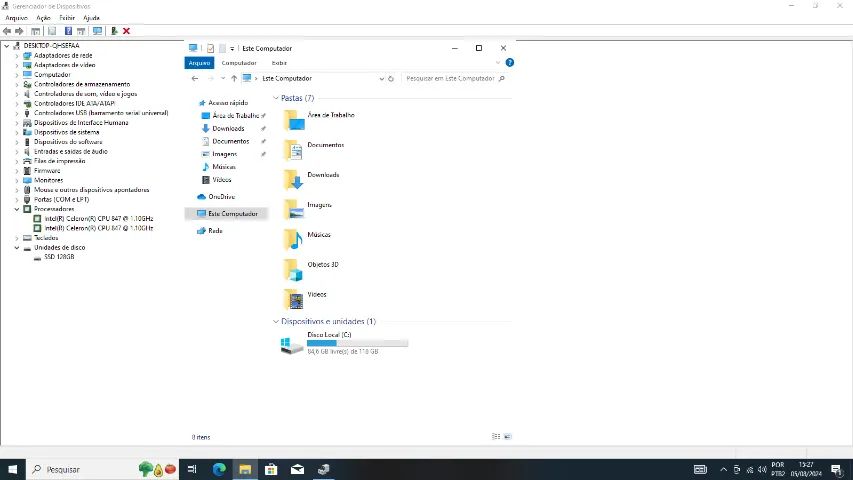Select first Intel Celeron CPU 847 entry
853x480 pixels.
point(98,219)
